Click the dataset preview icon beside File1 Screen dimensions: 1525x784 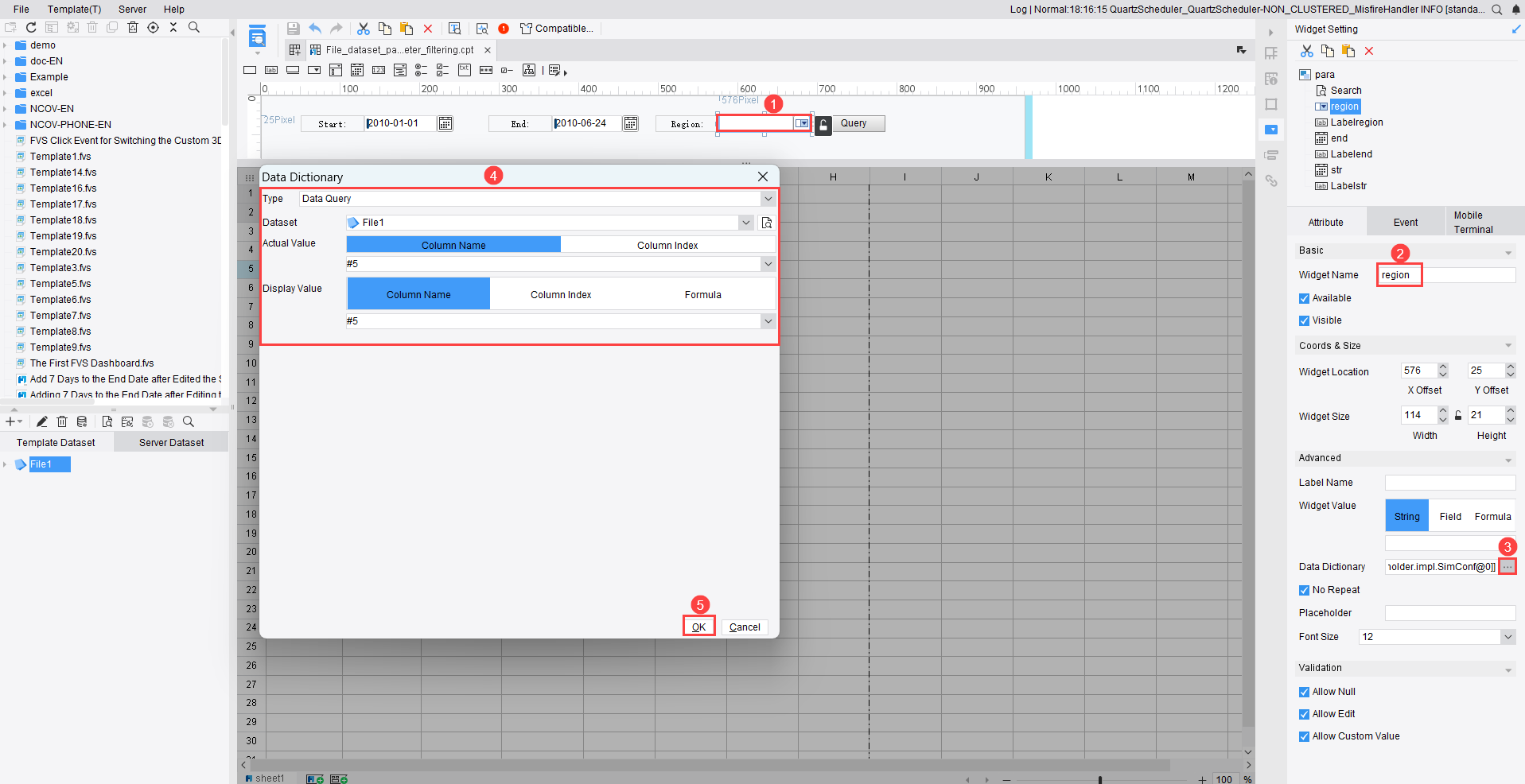(x=767, y=223)
